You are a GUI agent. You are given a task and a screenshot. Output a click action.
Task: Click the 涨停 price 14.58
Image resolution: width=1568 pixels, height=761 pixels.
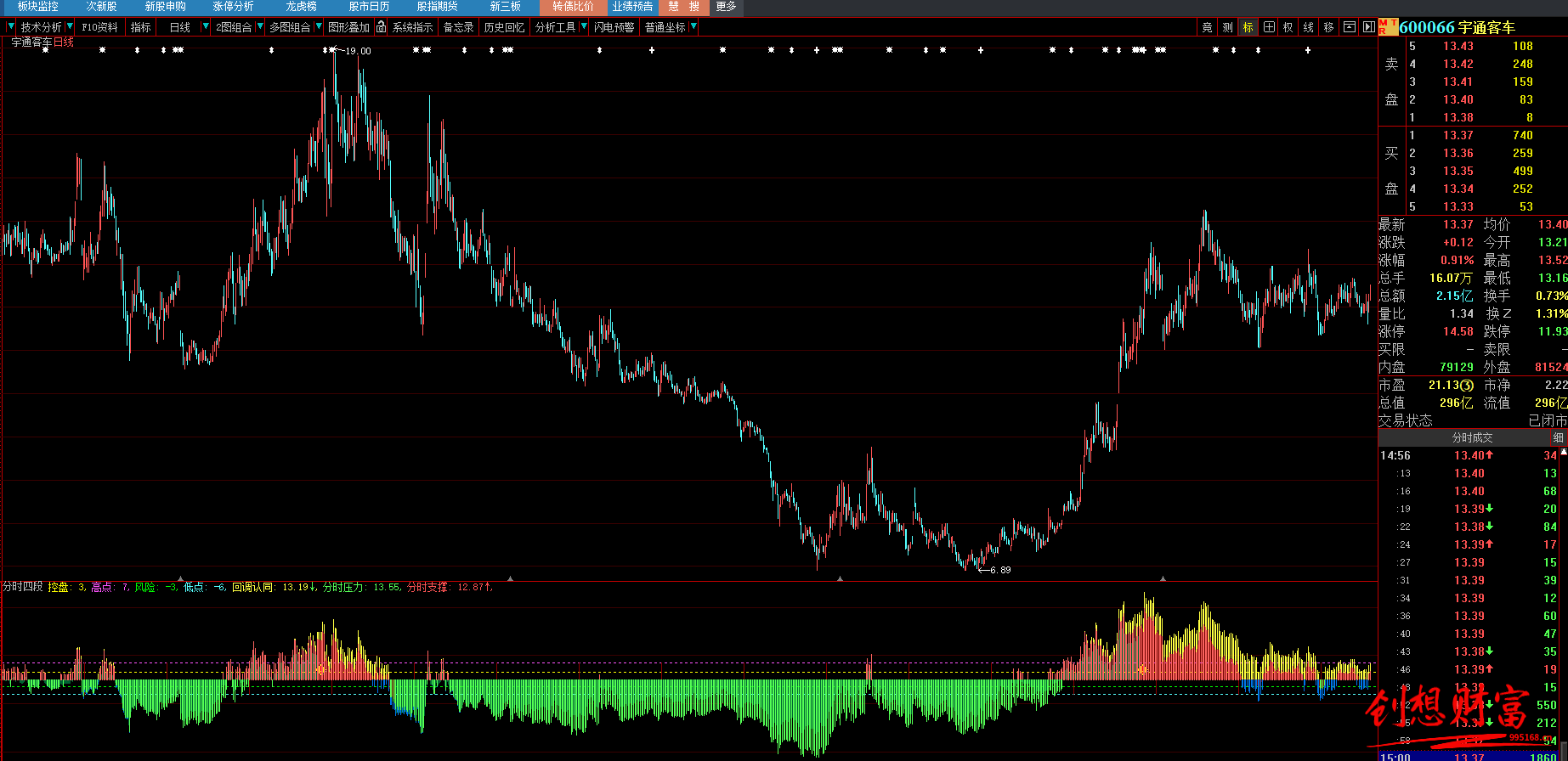1458,331
